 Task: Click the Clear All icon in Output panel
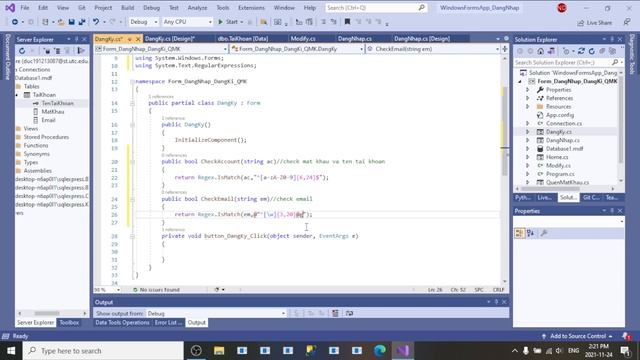[335, 313]
